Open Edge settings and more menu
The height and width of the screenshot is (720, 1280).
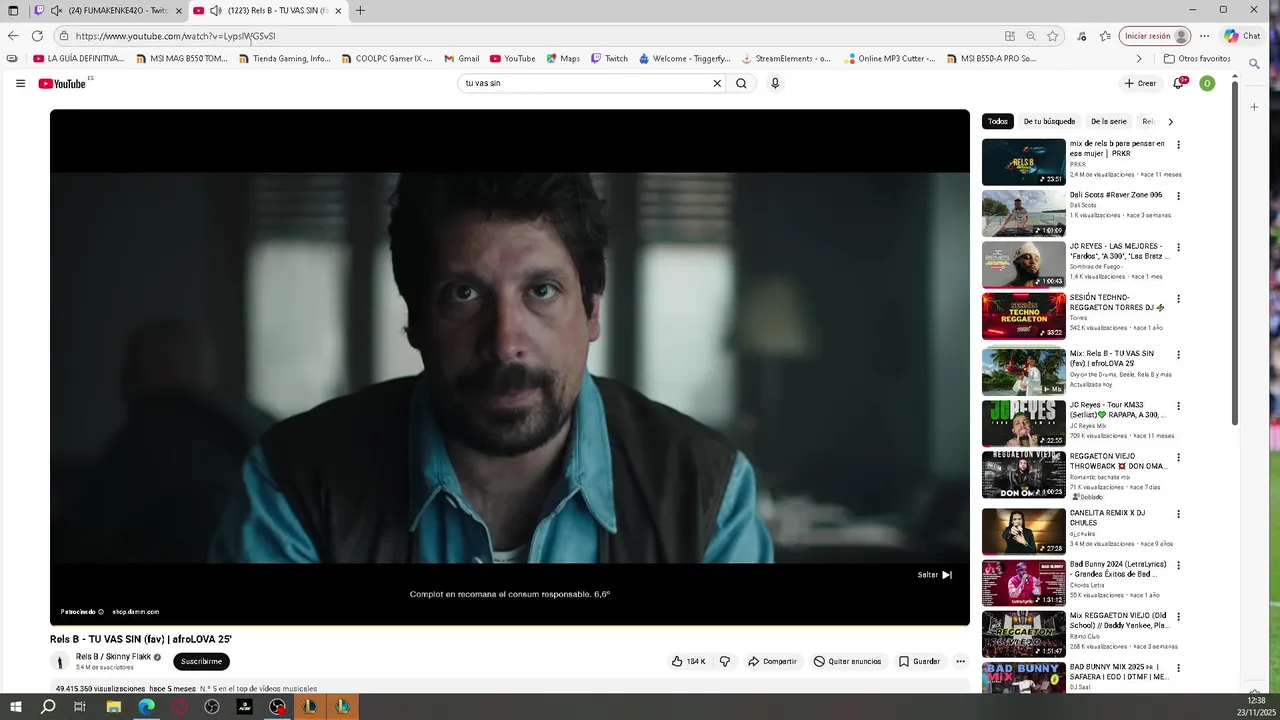[1204, 36]
